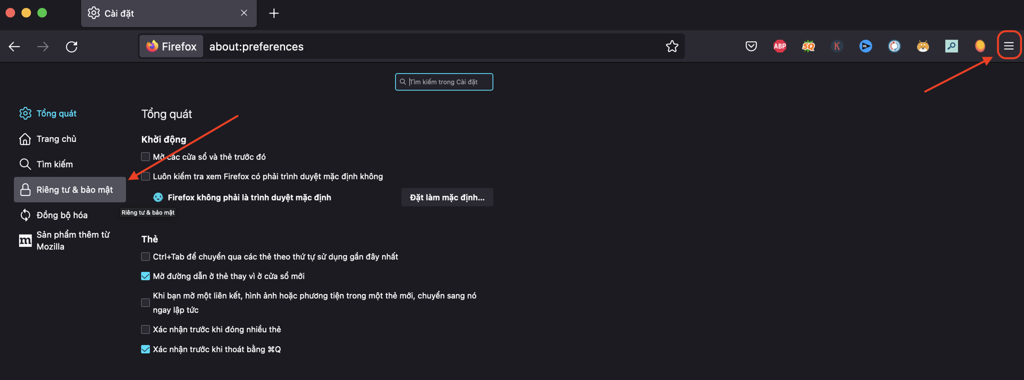
Task: Toggle Ctrl+Tab chuyển qua các thẻ checkbox
Action: [146, 257]
